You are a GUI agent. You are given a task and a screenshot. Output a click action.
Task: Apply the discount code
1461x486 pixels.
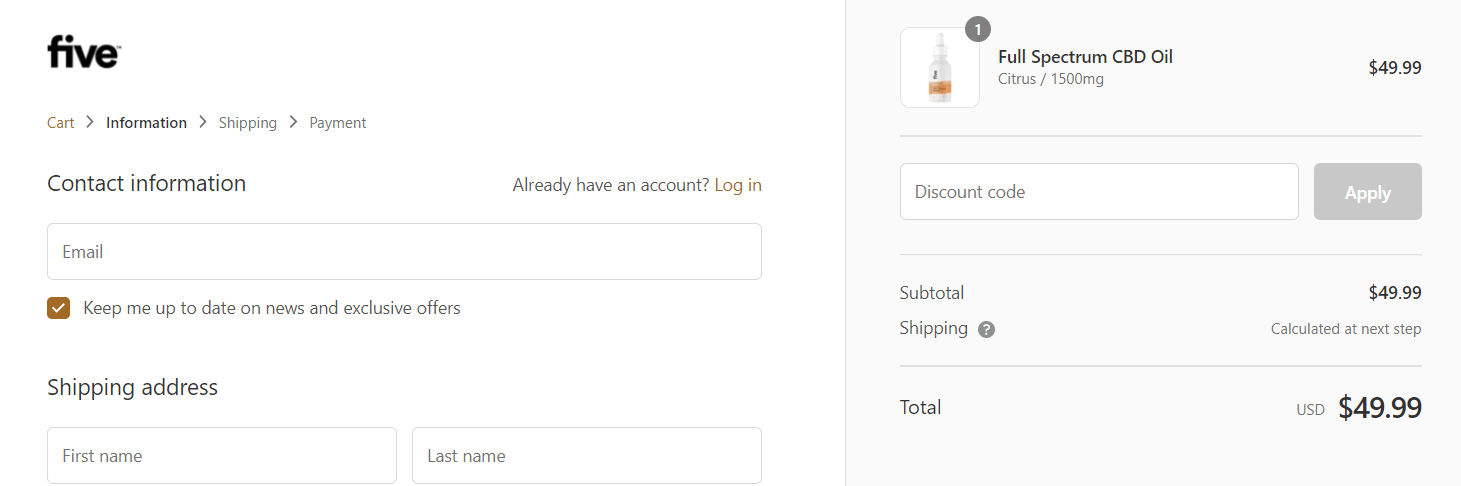(x=1368, y=192)
